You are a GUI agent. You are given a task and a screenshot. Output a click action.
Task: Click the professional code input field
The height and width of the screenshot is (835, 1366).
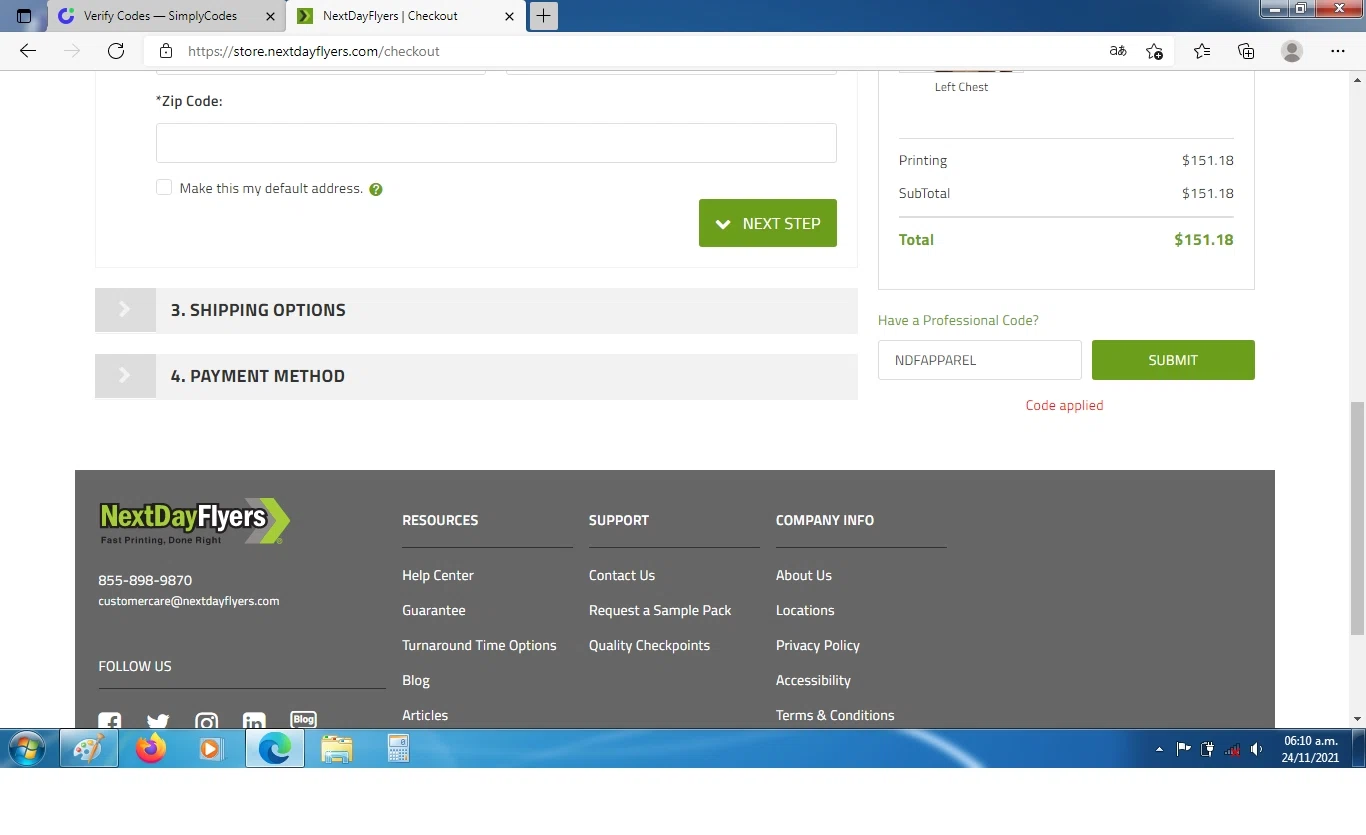980,360
